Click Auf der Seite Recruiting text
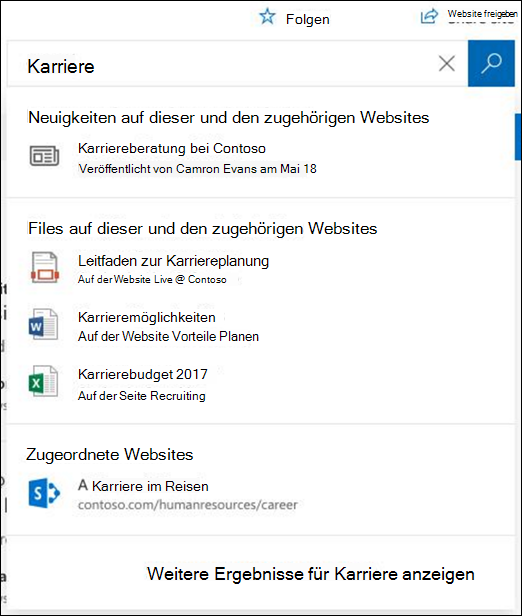The width and height of the screenshot is (522, 616). tap(141, 396)
